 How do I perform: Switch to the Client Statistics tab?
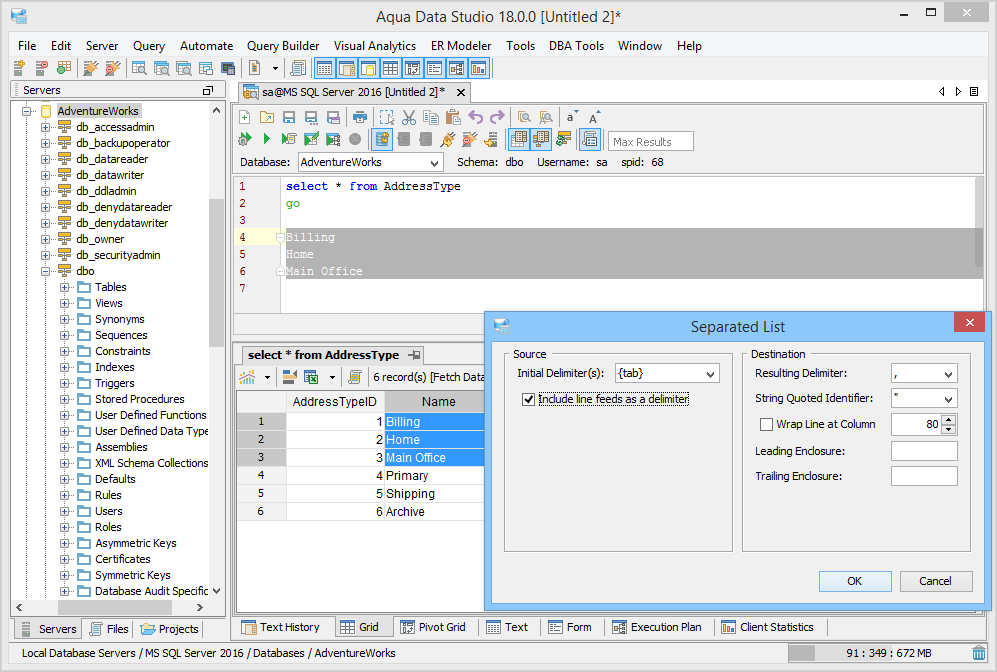tap(767, 627)
